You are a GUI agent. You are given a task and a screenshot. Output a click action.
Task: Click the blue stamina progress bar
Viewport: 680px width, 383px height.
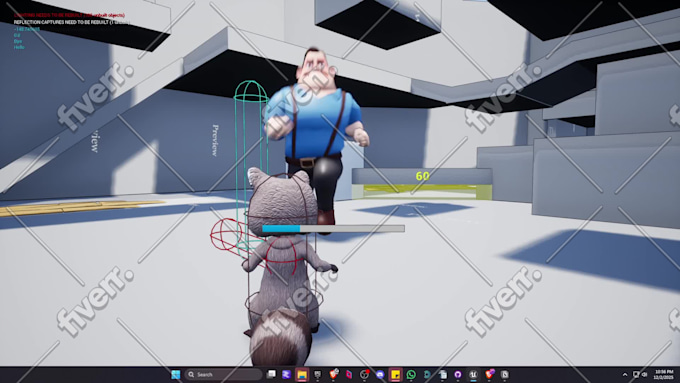(x=333, y=228)
